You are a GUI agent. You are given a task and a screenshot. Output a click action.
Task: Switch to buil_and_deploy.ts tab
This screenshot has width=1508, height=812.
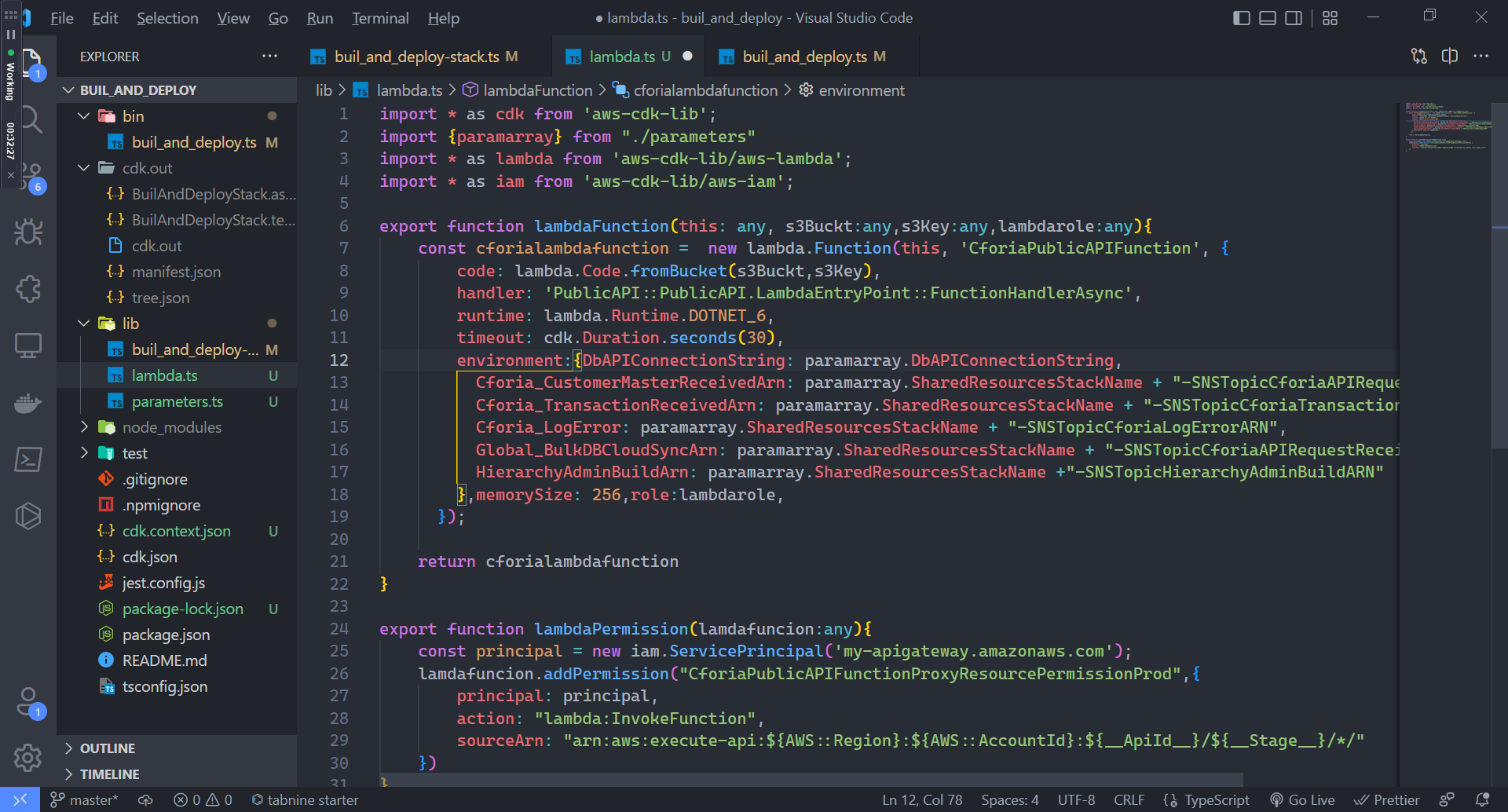point(814,57)
